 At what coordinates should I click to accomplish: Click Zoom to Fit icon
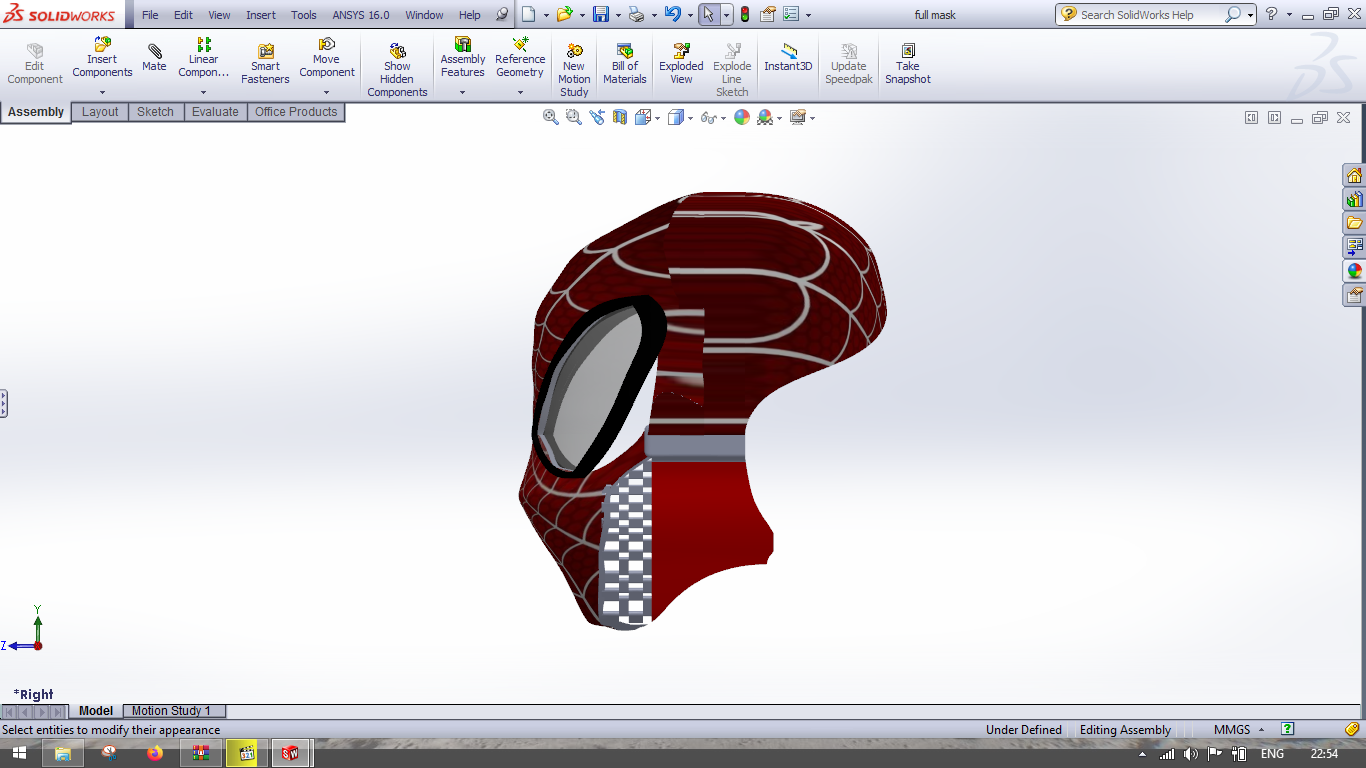coord(551,117)
